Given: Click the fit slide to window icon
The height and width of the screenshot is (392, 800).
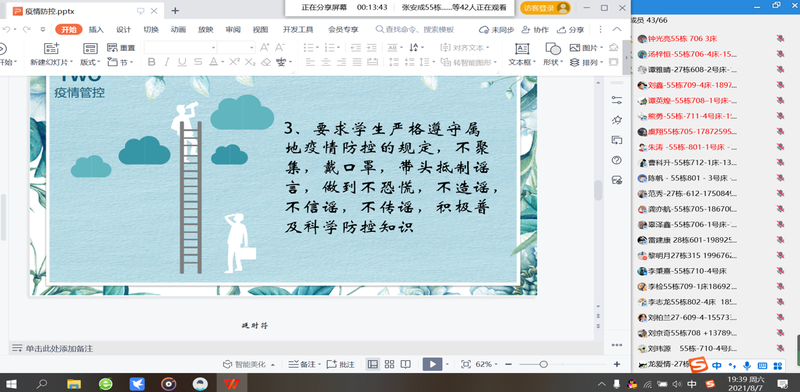Looking at the screenshot, I should 465,364.
